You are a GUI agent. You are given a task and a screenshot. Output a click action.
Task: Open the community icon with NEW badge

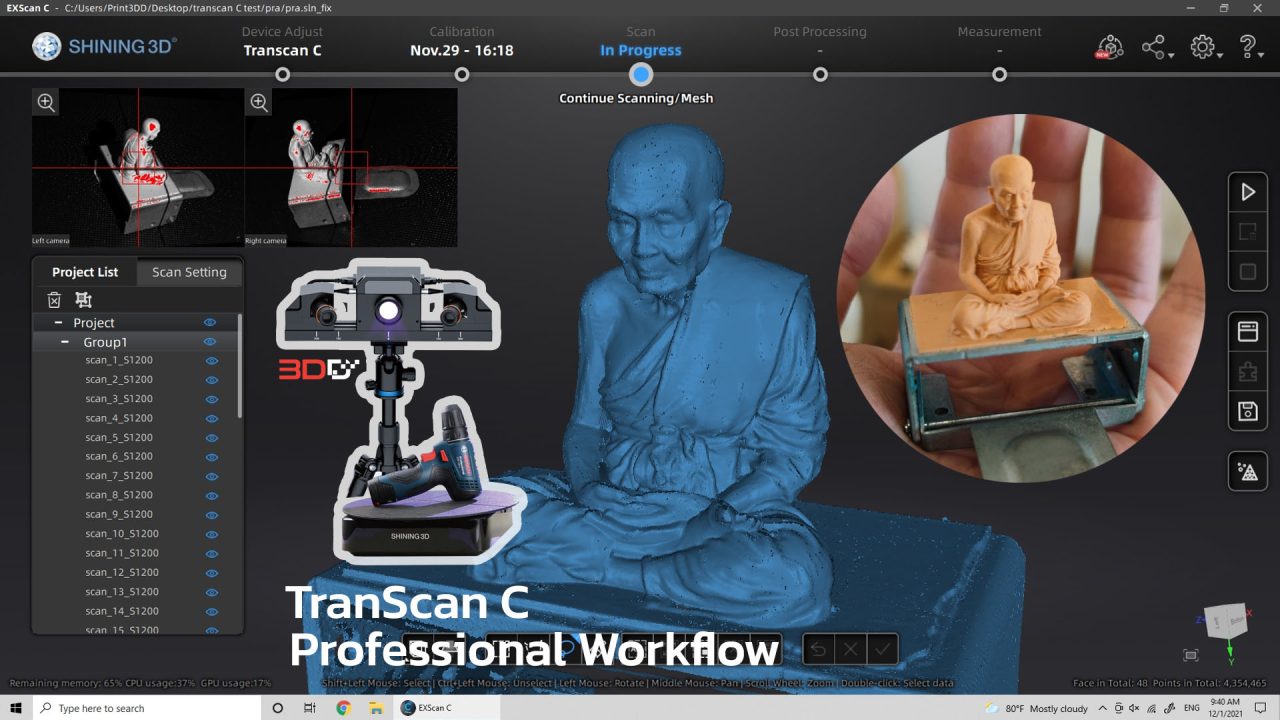(x=1108, y=46)
